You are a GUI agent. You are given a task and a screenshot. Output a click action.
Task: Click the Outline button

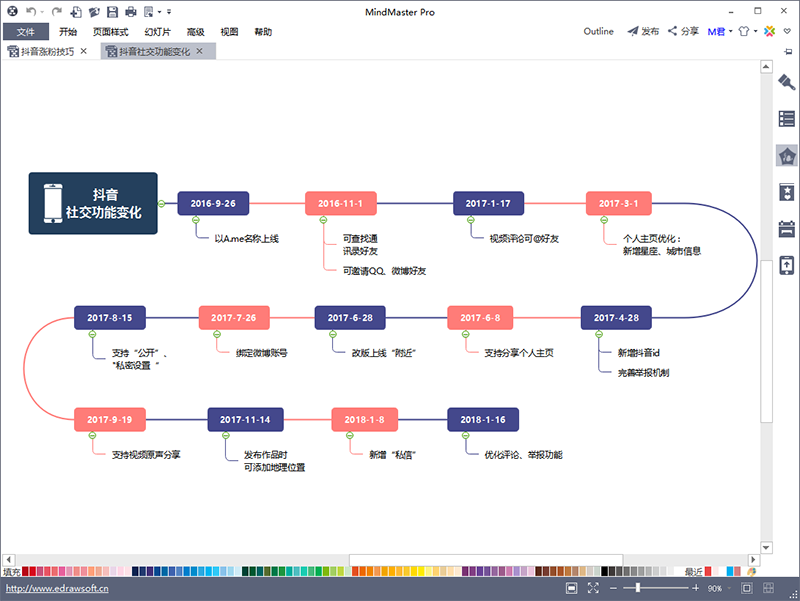tap(598, 31)
